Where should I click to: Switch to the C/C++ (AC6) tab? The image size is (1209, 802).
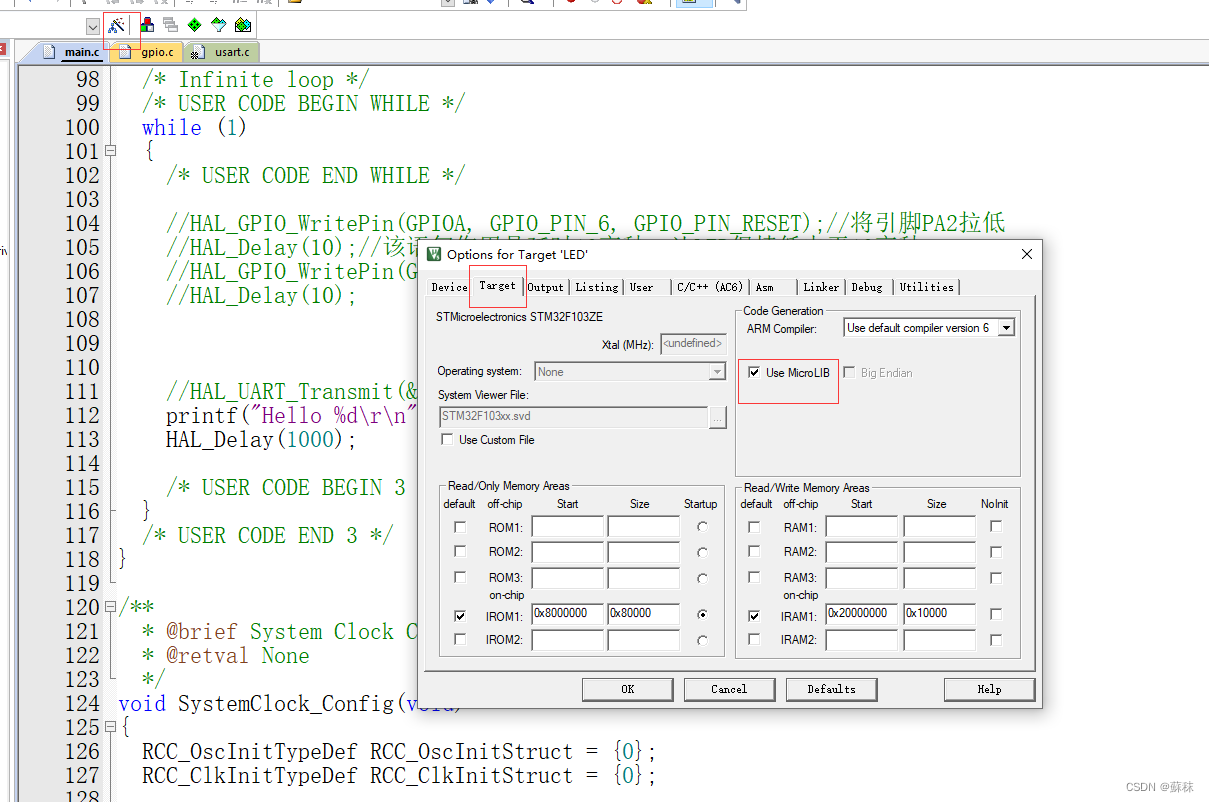pyautogui.click(x=709, y=287)
